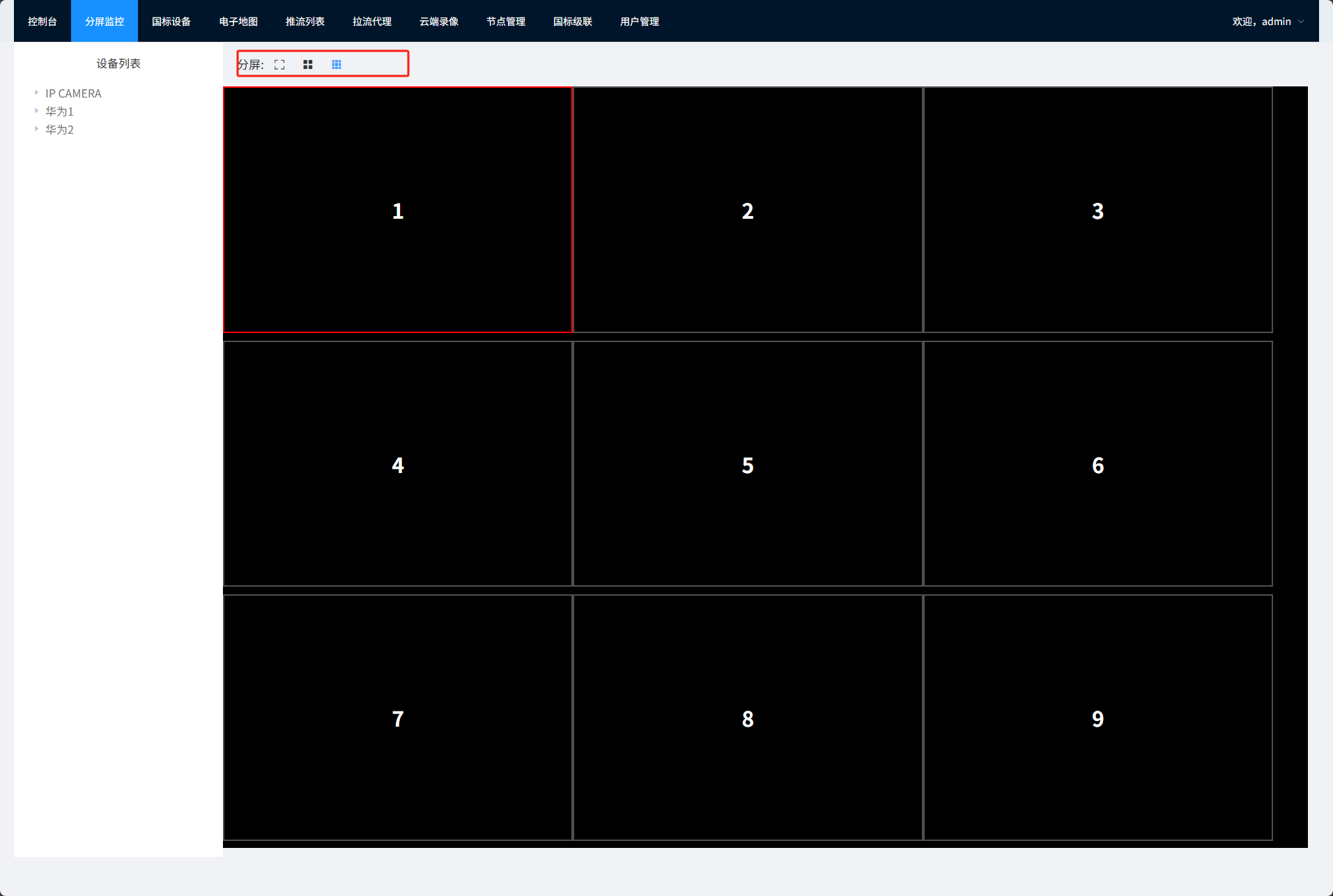The width and height of the screenshot is (1333, 896).
Task: Select the four-screen split layout icon
Action: 308,65
